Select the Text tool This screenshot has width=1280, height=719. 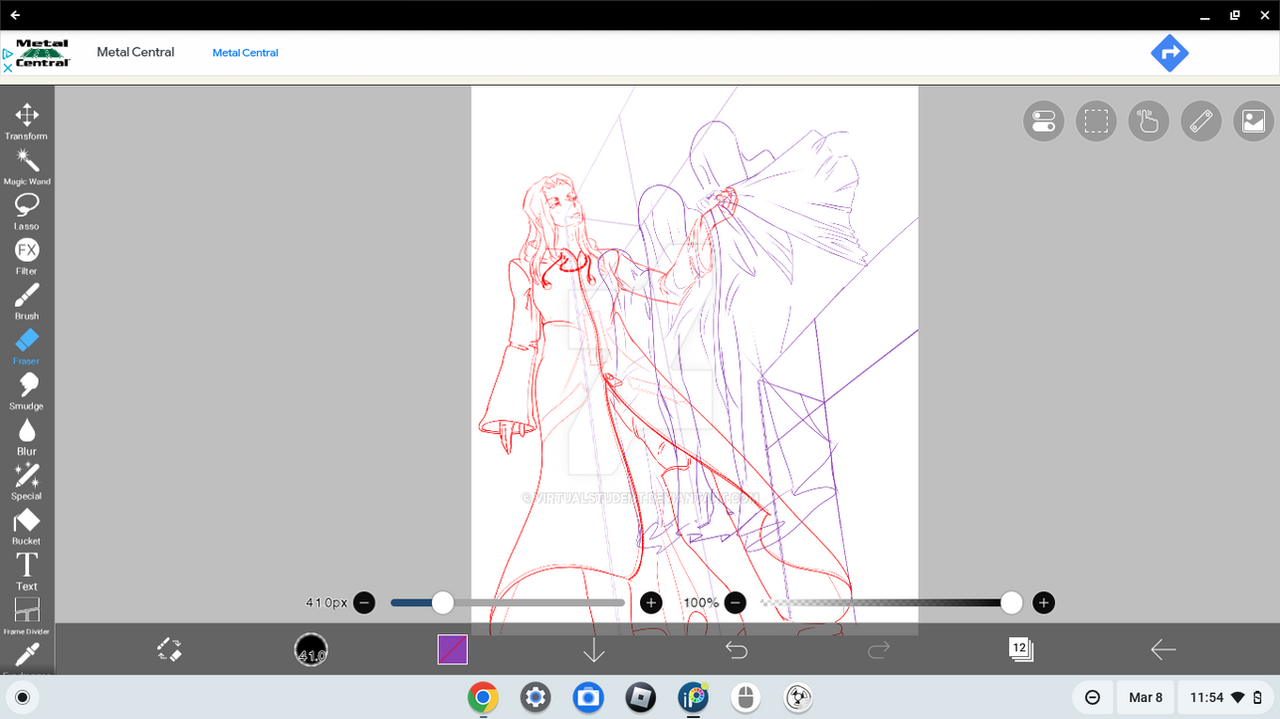[27, 571]
